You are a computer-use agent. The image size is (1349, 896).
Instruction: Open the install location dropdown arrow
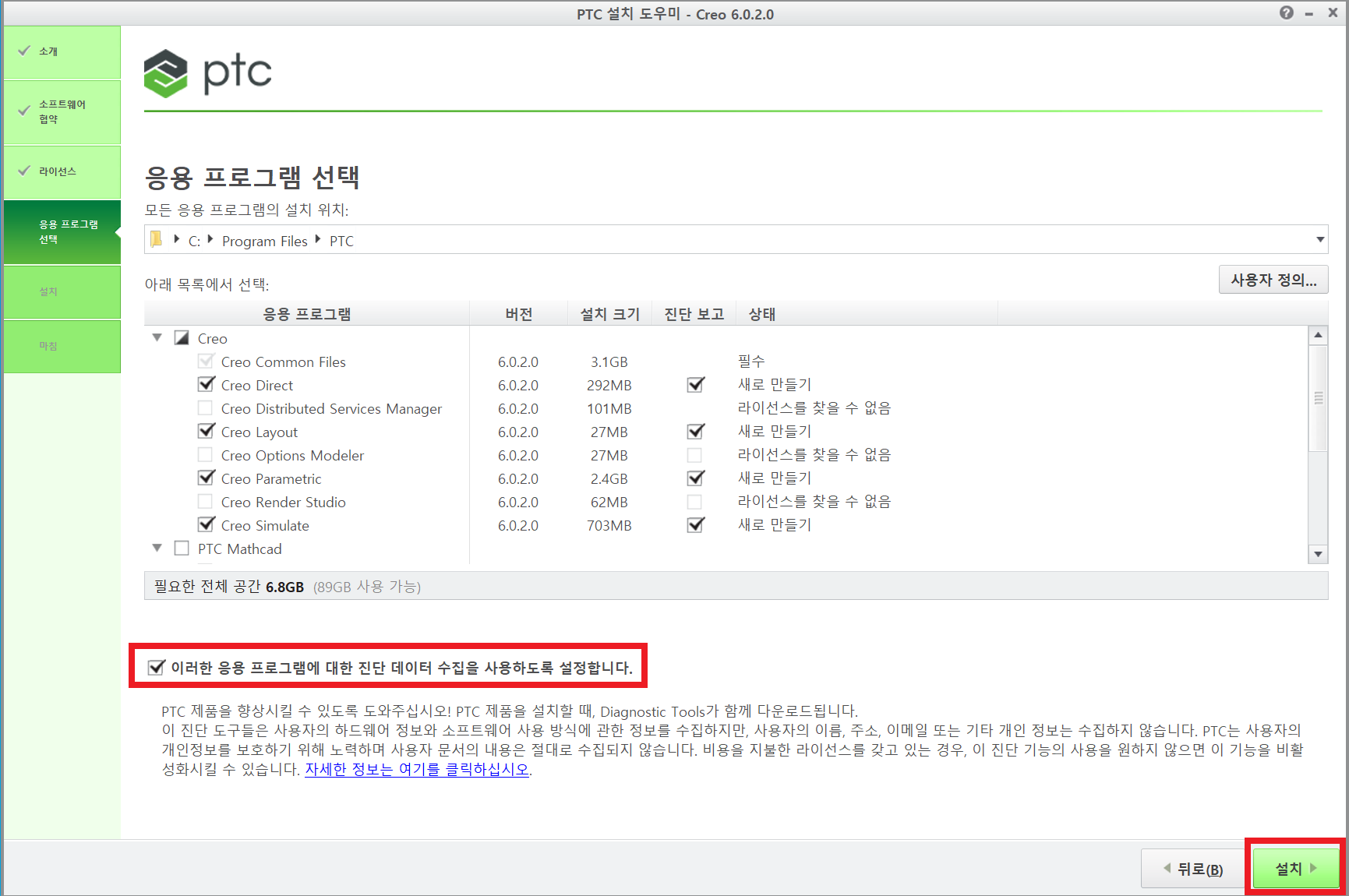pos(1320,239)
